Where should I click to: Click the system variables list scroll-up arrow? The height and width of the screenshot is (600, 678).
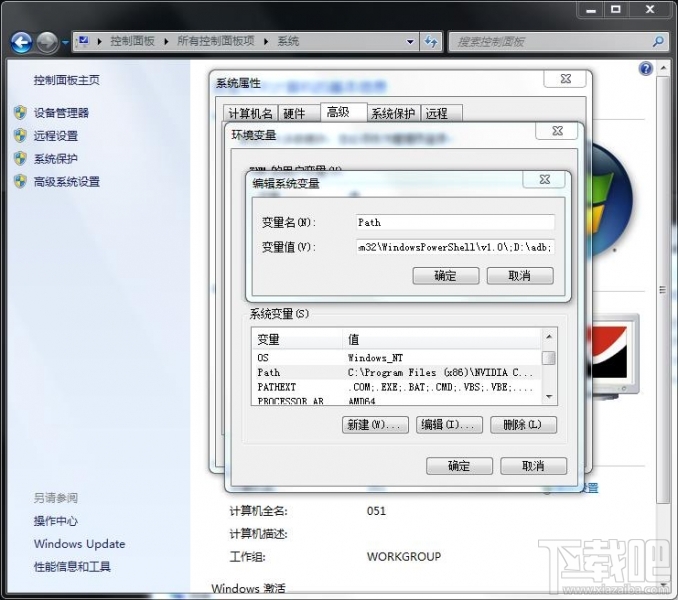pyautogui.click(x=549, y=336)
